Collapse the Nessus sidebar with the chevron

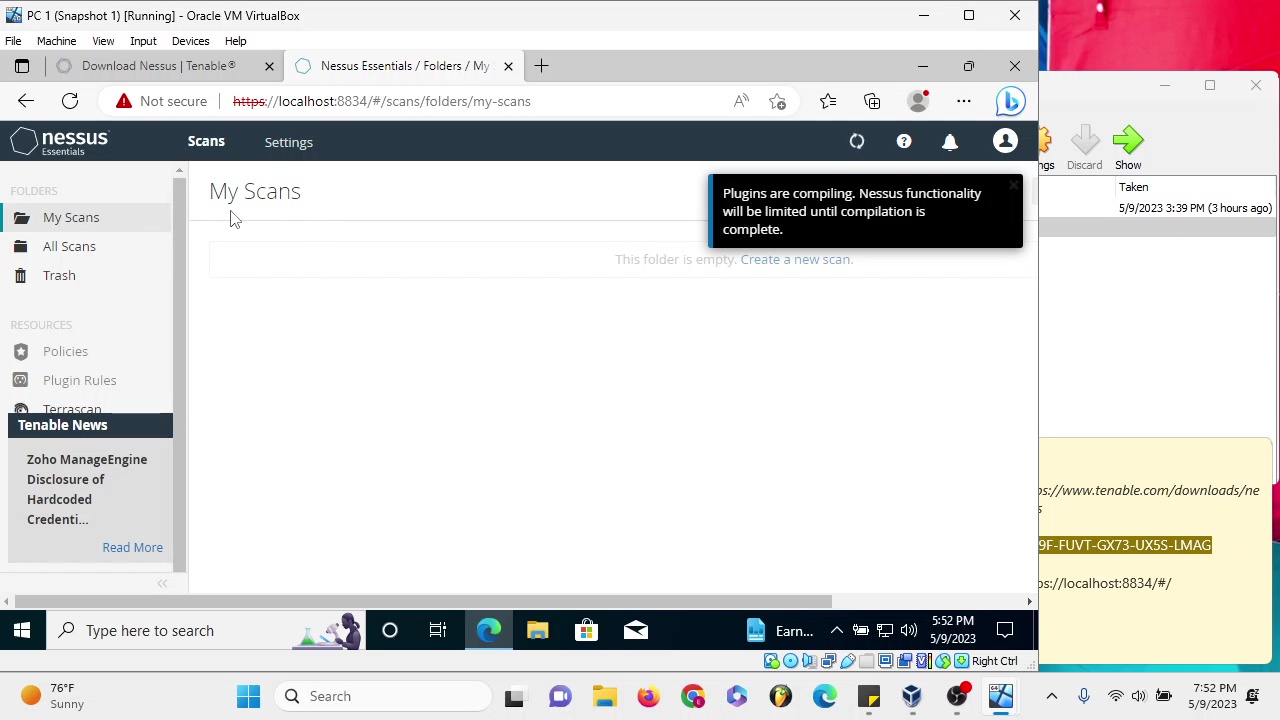click(x=162, y=583)
